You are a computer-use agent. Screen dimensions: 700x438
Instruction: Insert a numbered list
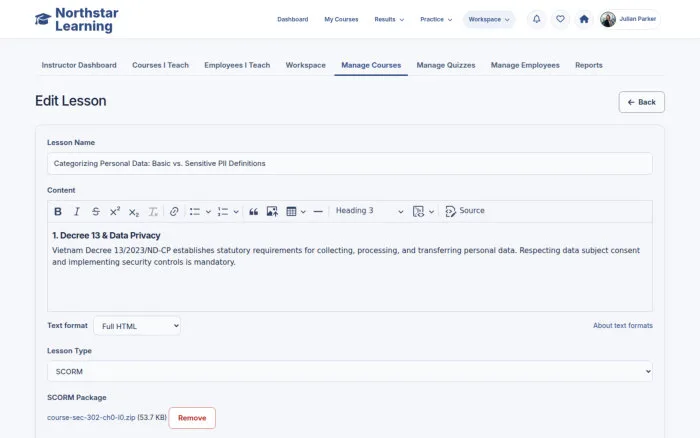point(223,212)
